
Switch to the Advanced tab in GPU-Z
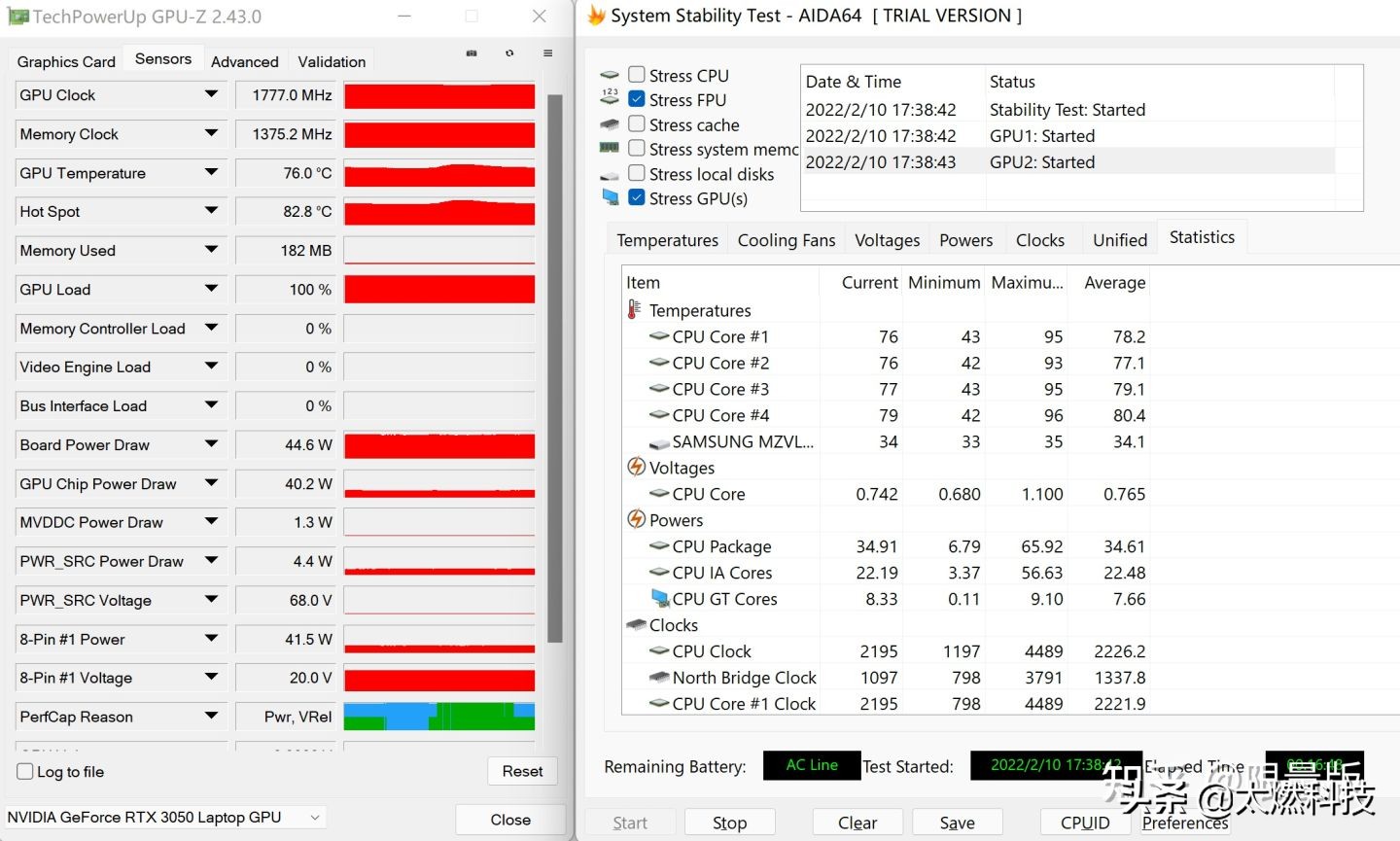point(245,61)
